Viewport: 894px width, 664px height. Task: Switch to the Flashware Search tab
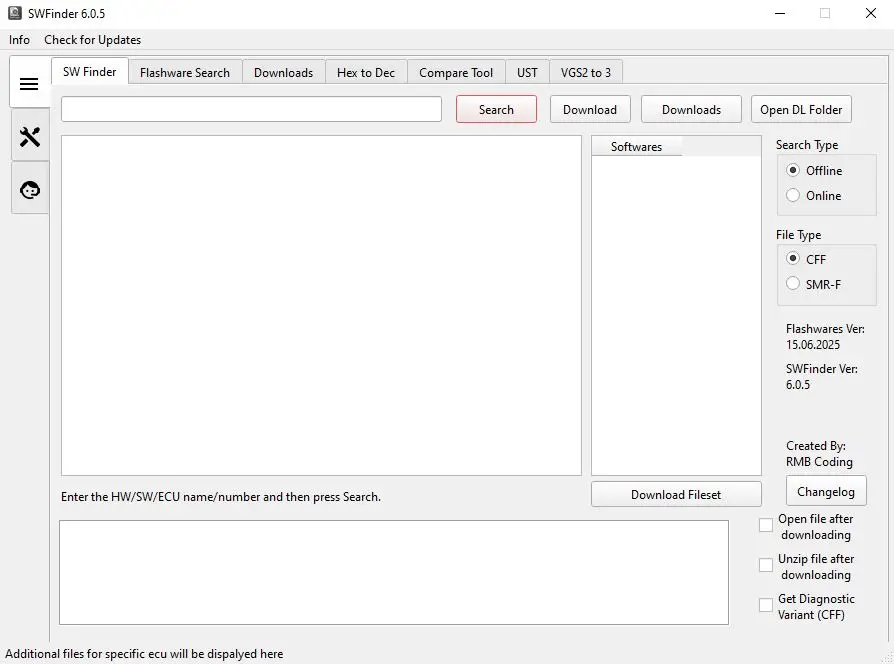[185, 72]
